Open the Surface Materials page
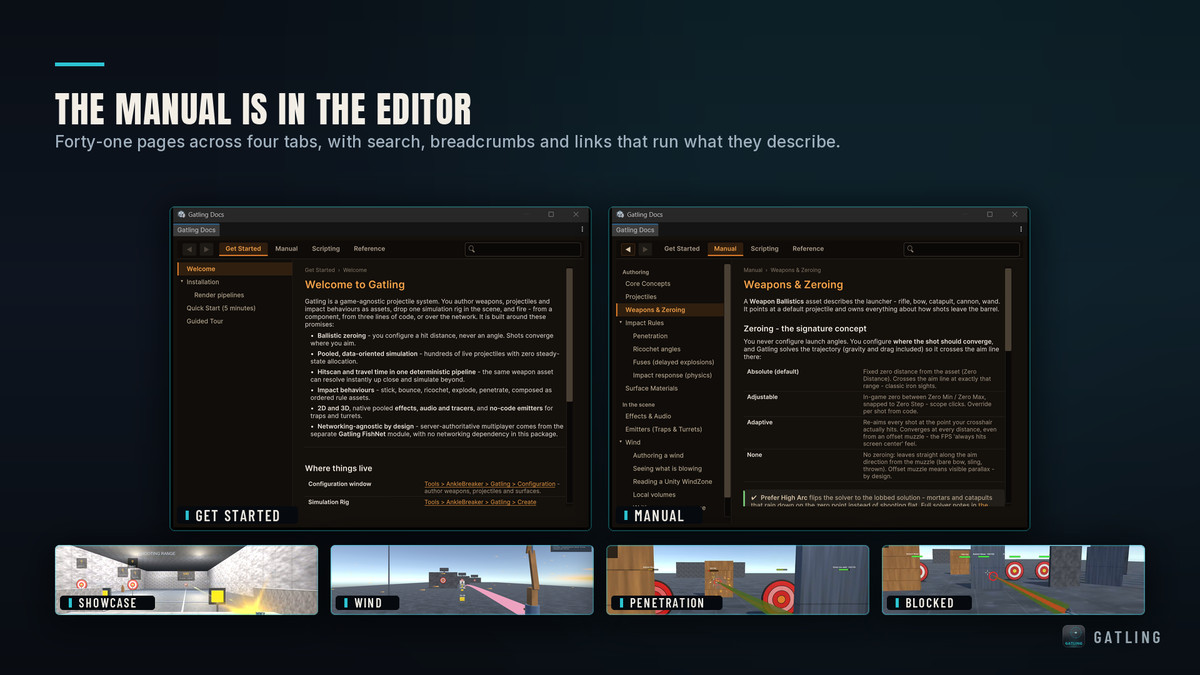Image resolution: width=1200 pixels, height=675 pixels. 651,388
